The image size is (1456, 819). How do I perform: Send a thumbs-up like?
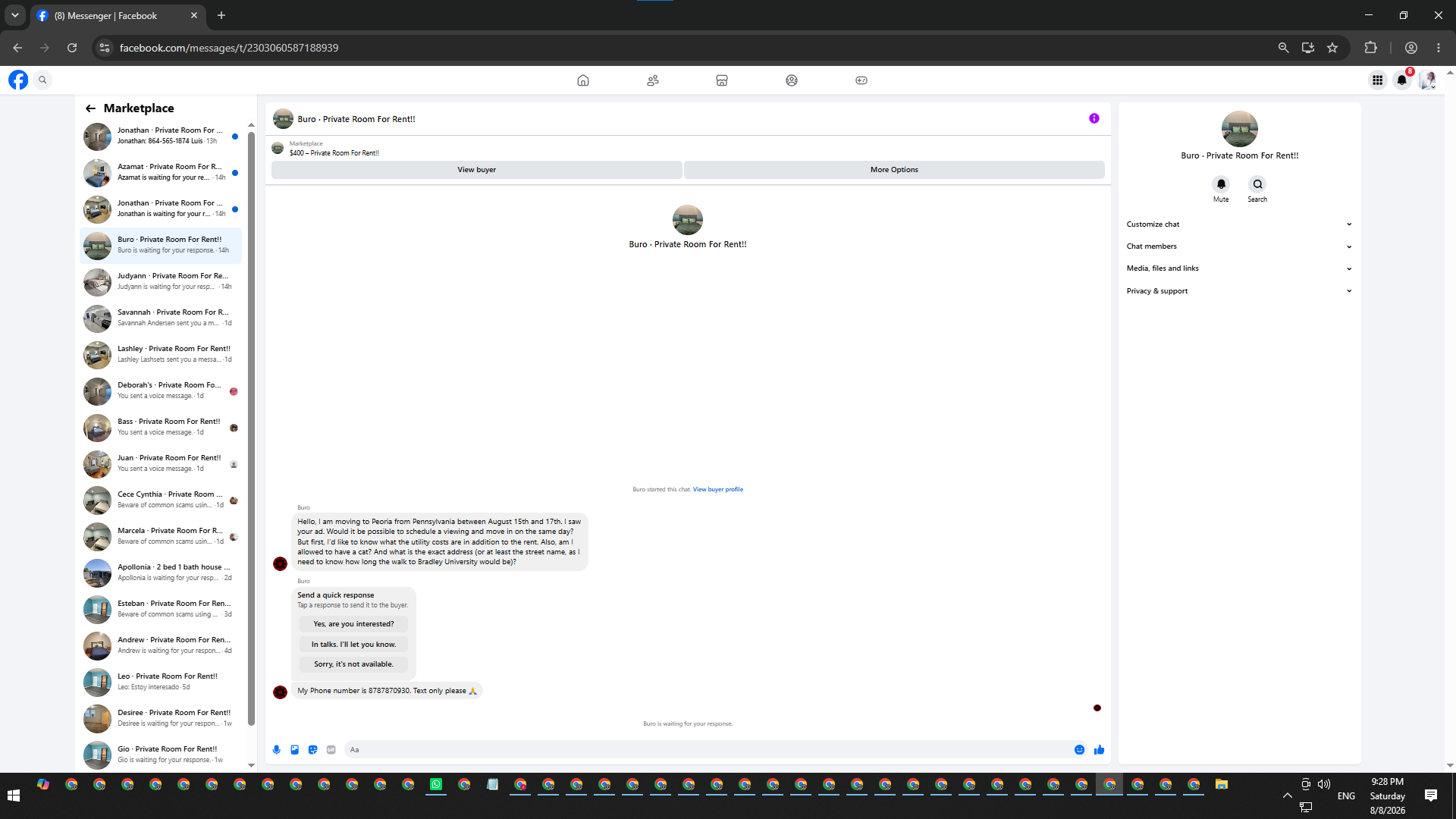(1099, 750)
